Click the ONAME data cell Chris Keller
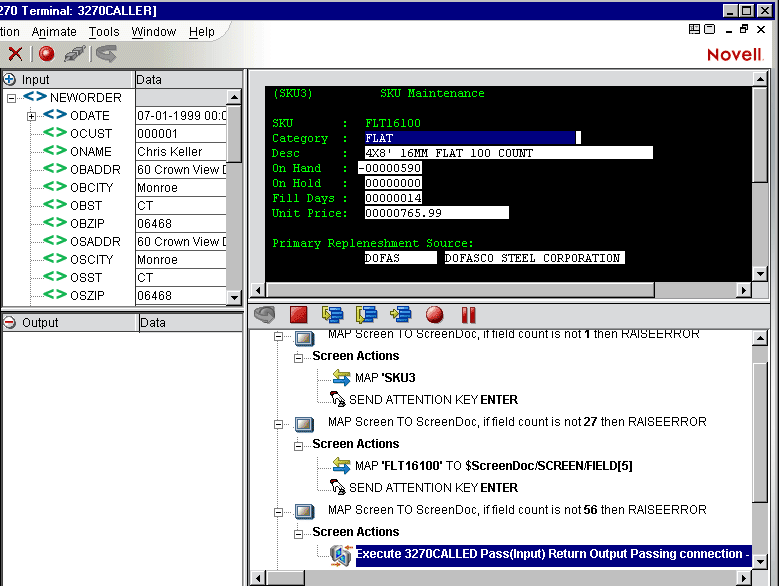Viewport: 779px width, 586px height. (x=180, y=152)
